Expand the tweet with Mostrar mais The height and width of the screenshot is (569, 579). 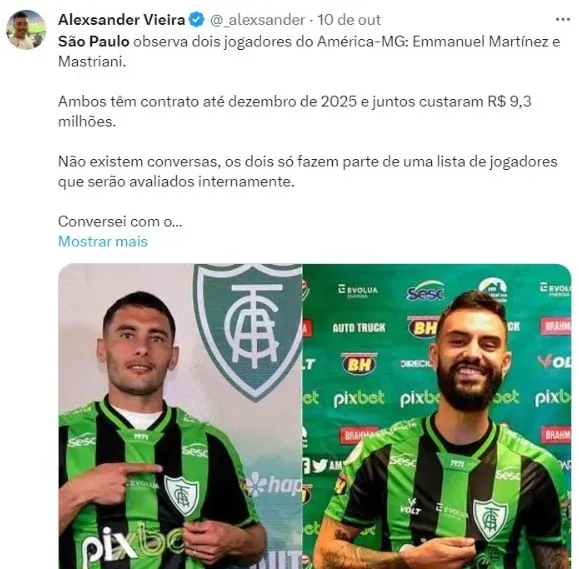(103, 241)
